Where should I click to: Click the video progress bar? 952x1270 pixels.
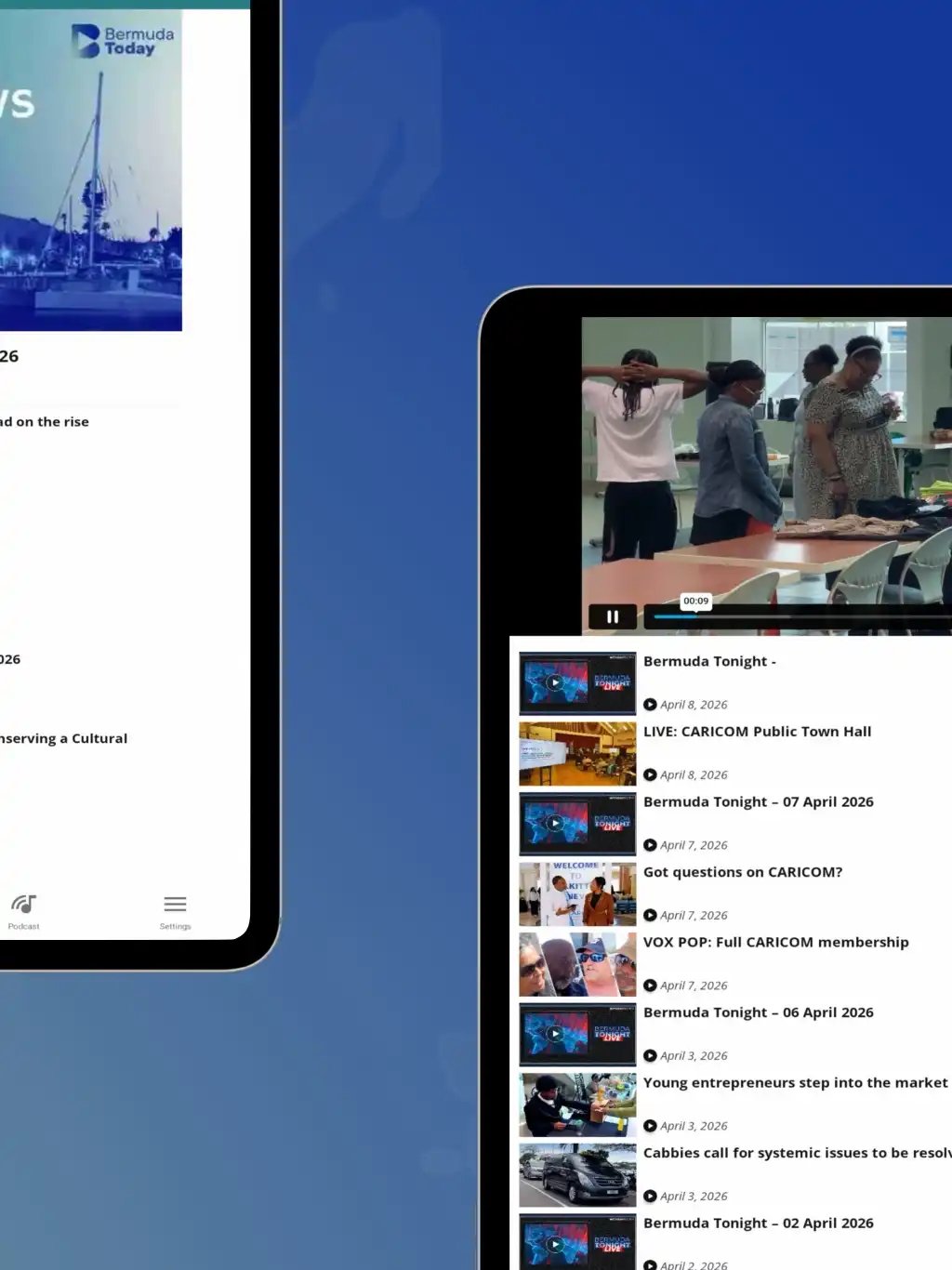802,616
